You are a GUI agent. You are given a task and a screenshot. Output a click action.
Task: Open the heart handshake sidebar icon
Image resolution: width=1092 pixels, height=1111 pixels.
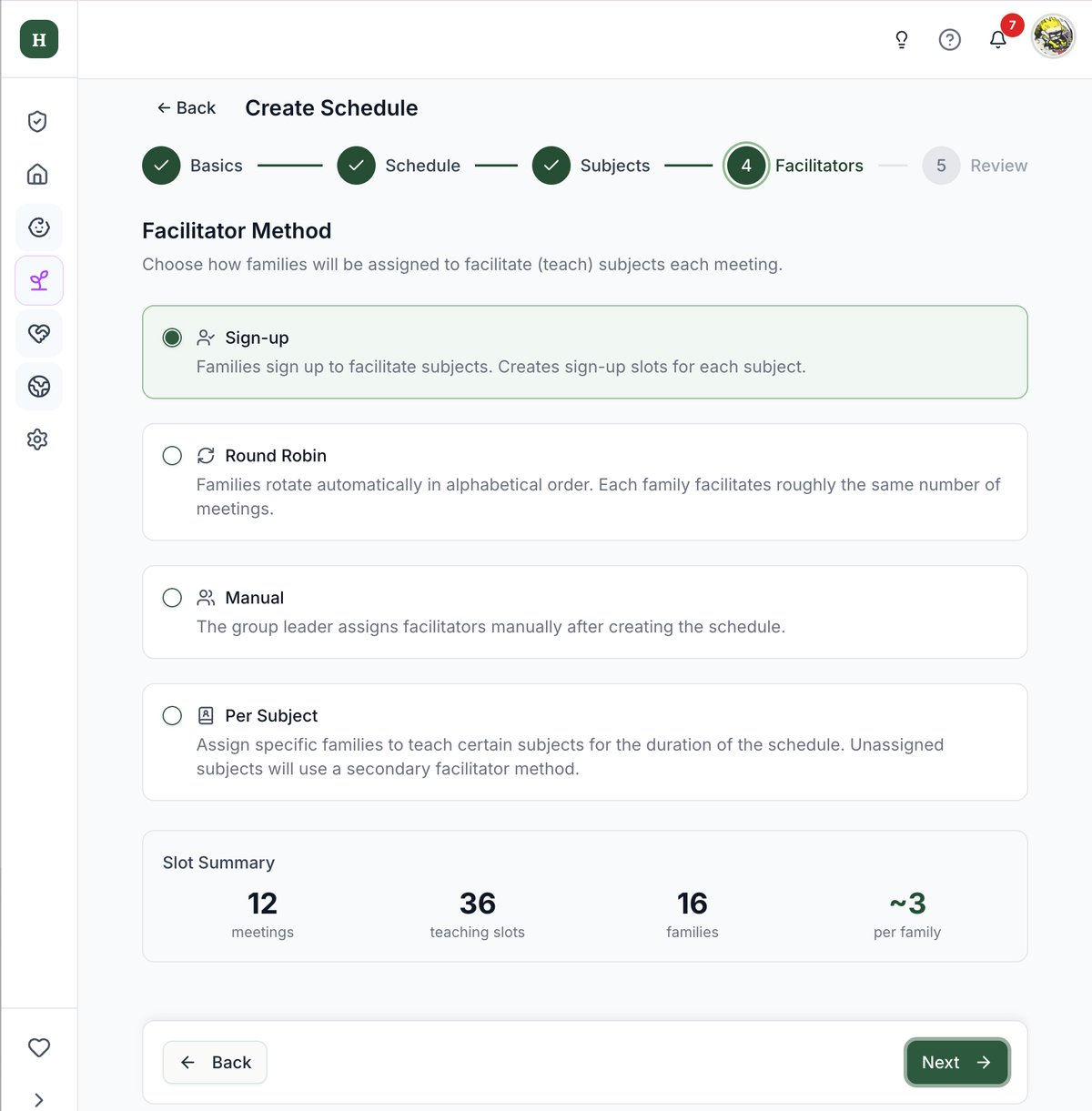(x=39, y=333)
